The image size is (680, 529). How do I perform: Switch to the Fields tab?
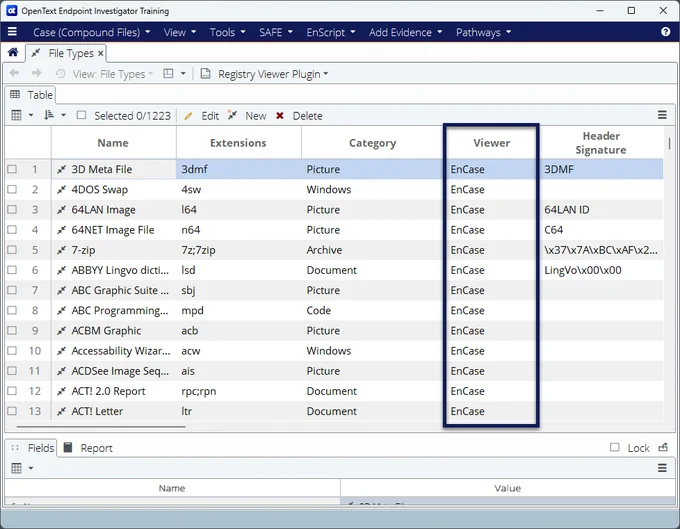pos(33,447)
